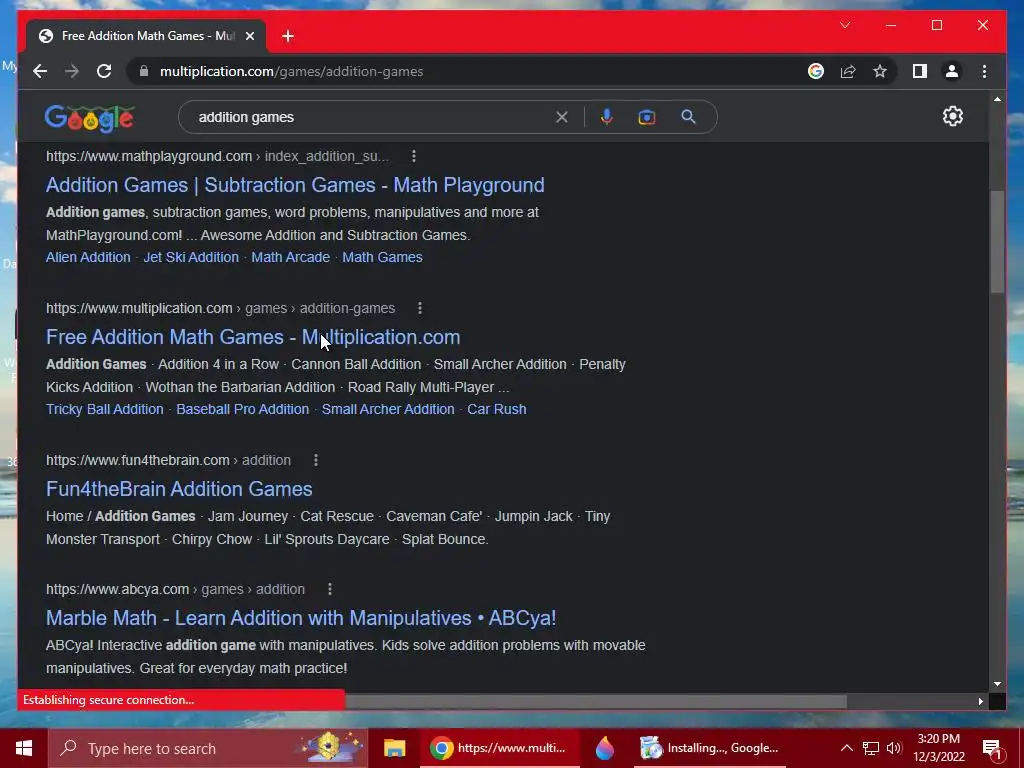
Task: Select the Free Addition Math Games browser tab
Action: [x=146, y=36]
